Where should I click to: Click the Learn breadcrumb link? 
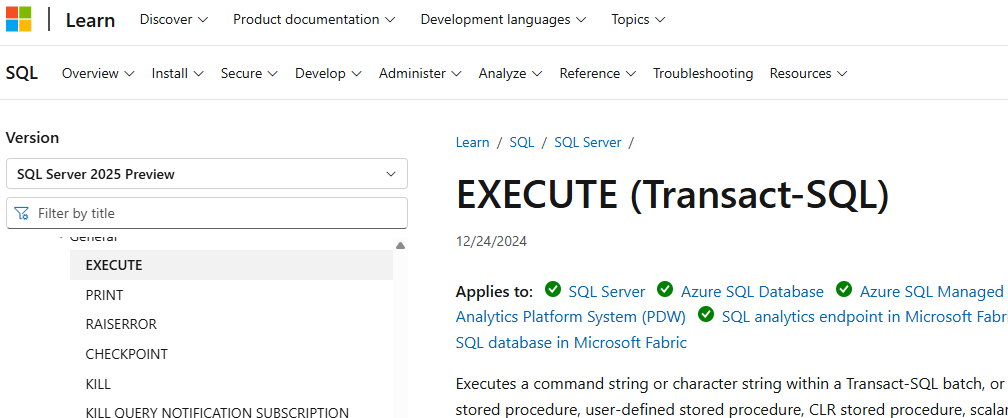click(x=472, y=142)
